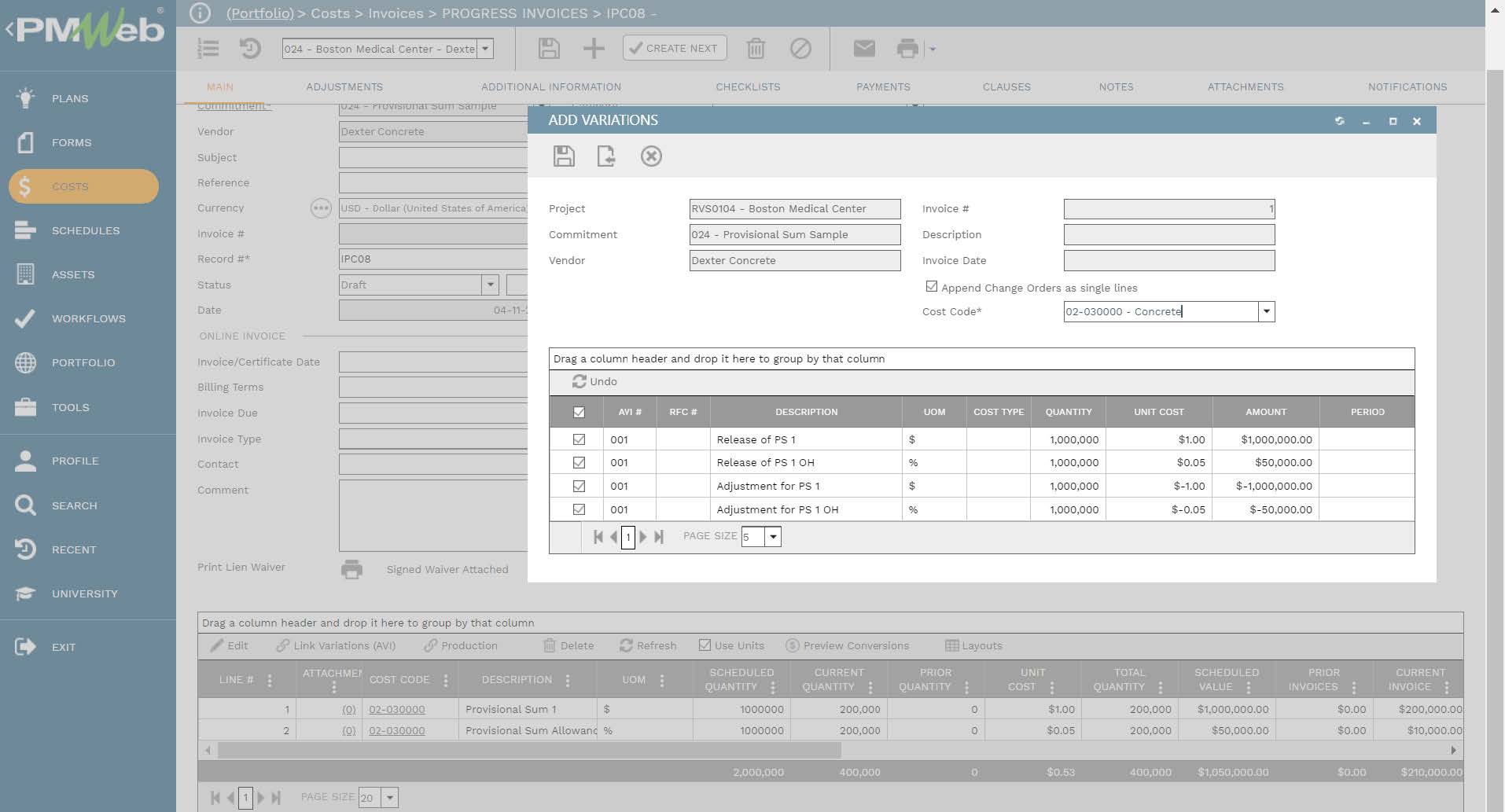The height and width of the screenshot is (812, 1505).
Task: Click the info icon before Portfolio breadcrumb
Action: pyautogui.click(x=201, y=13)
